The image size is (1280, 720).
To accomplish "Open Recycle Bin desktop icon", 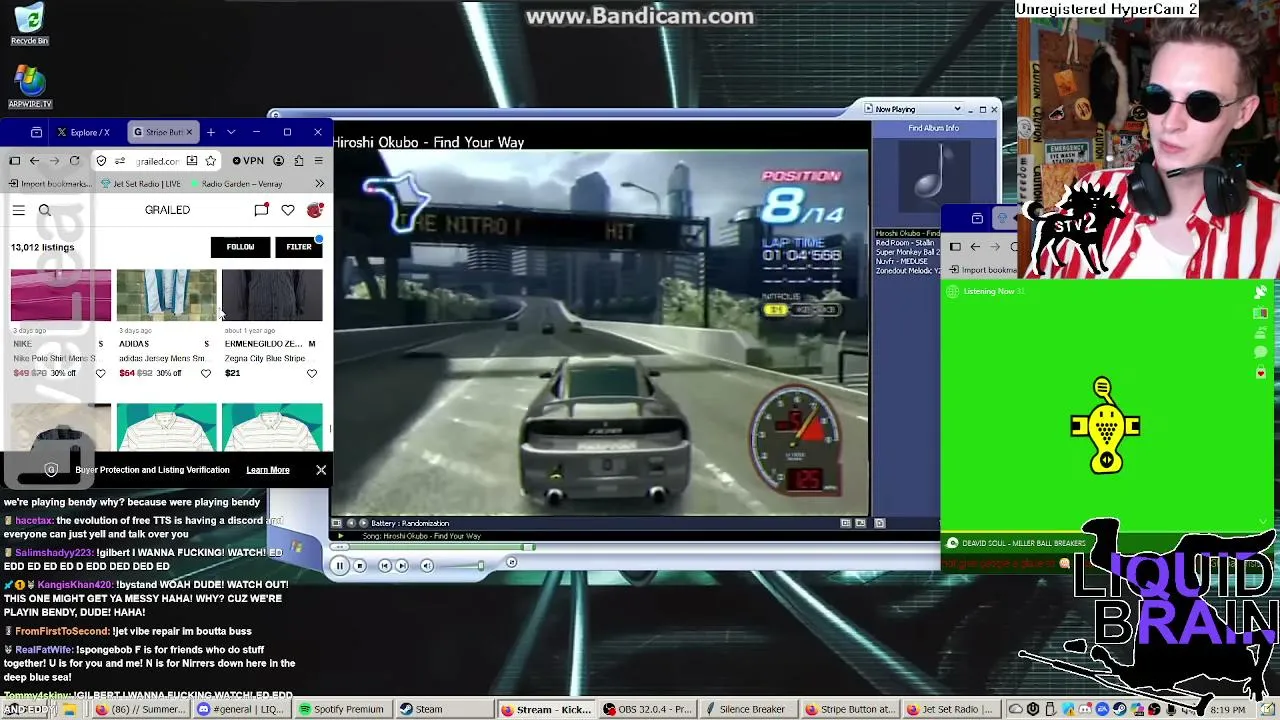I will 30,25.
